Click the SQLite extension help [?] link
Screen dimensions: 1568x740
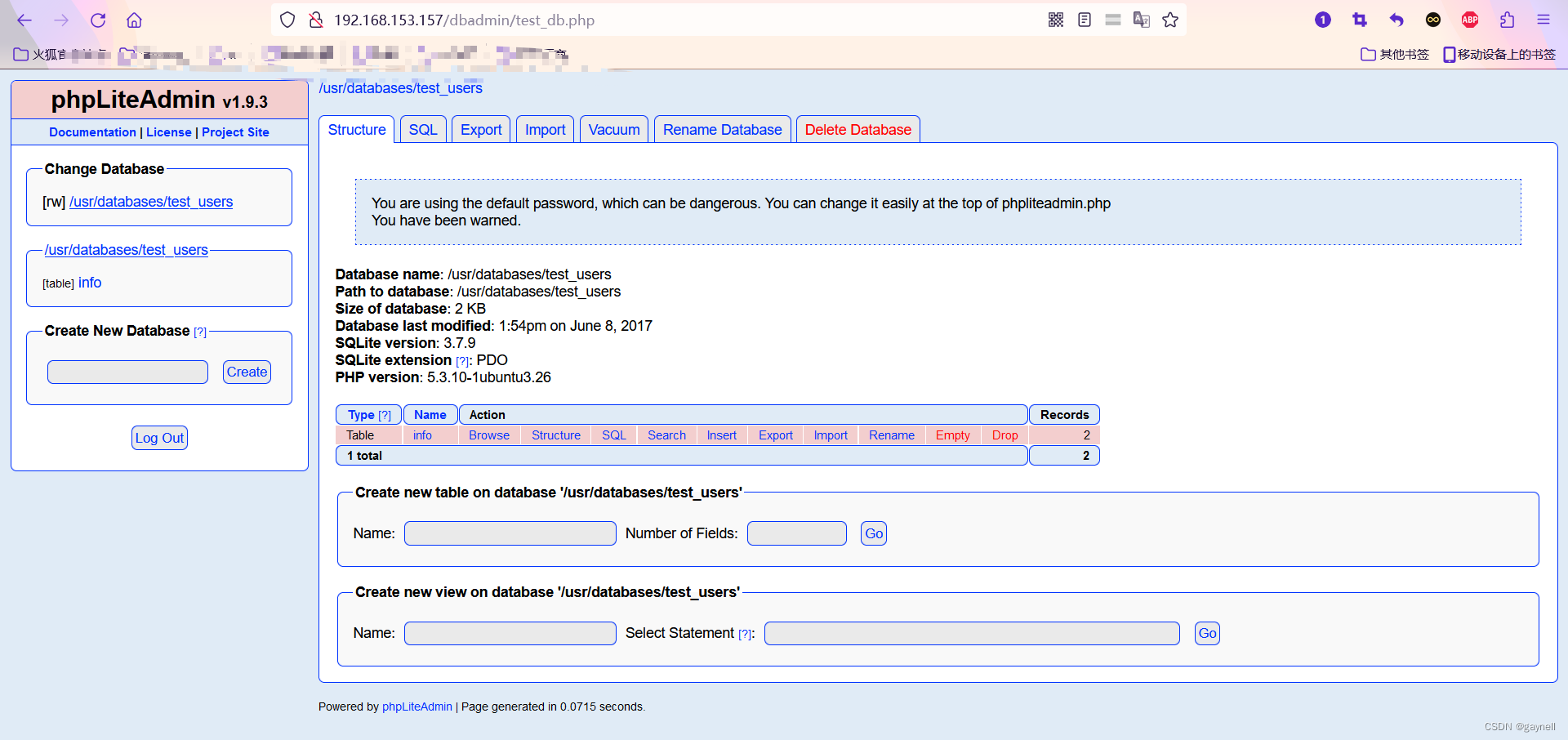(x=462, y=361)
